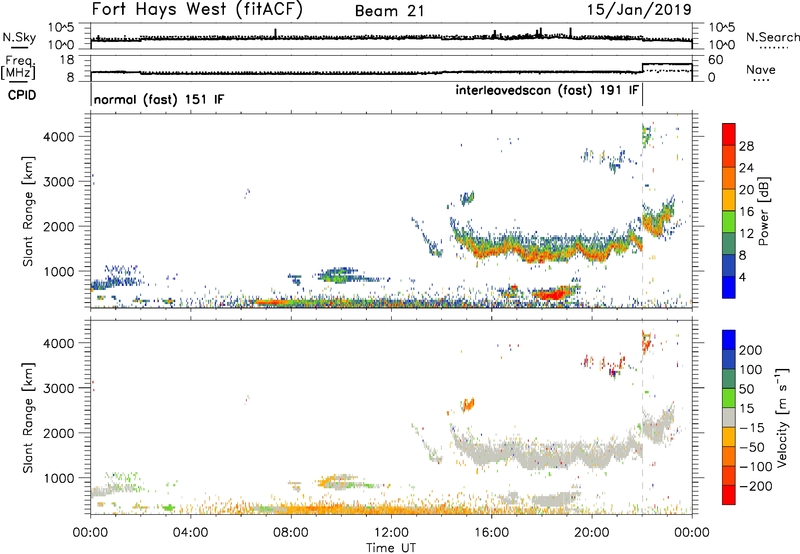The width and height of the screenshot is (800, 554).
Task: Click the '28' tick label on Power scale
Action: pos(746,146)
